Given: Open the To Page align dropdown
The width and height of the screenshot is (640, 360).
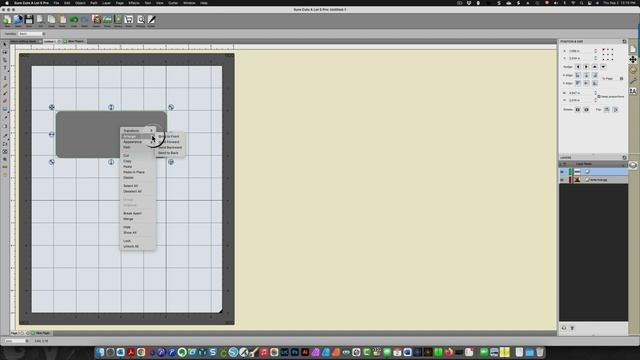Looking at the screenshot, I should [x=613, y=78].
